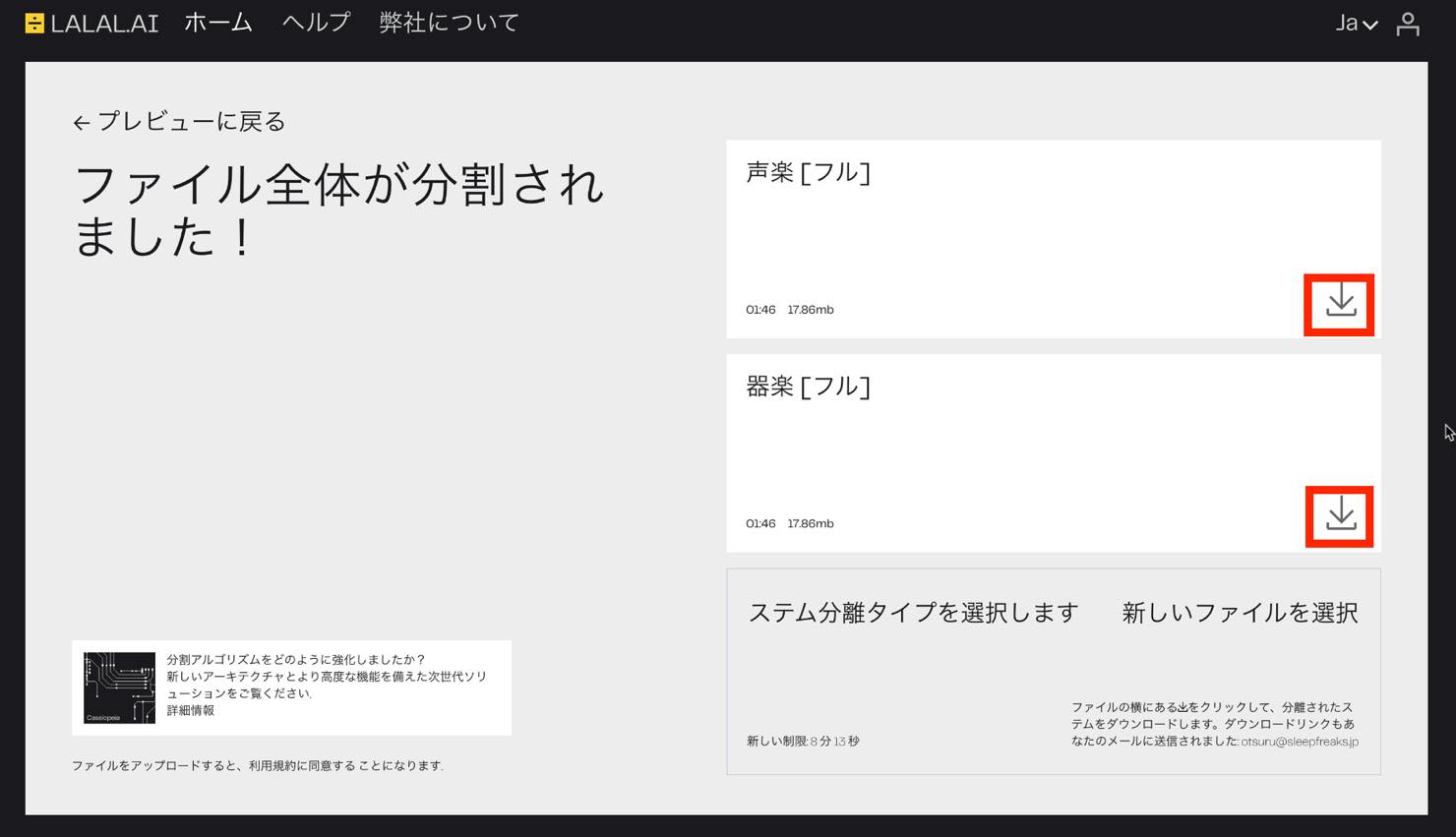Click 01:46 duration in the 声楽 card
This screenshot has height=837, width=1456.
coord(760,310)
